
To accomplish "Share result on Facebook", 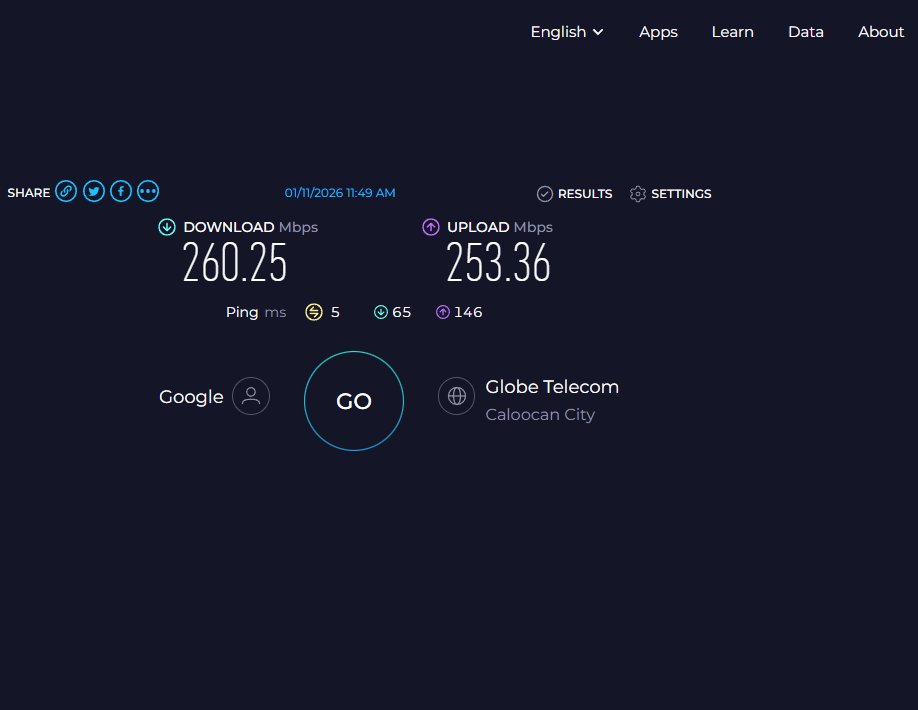I will (x=121, y=191).
